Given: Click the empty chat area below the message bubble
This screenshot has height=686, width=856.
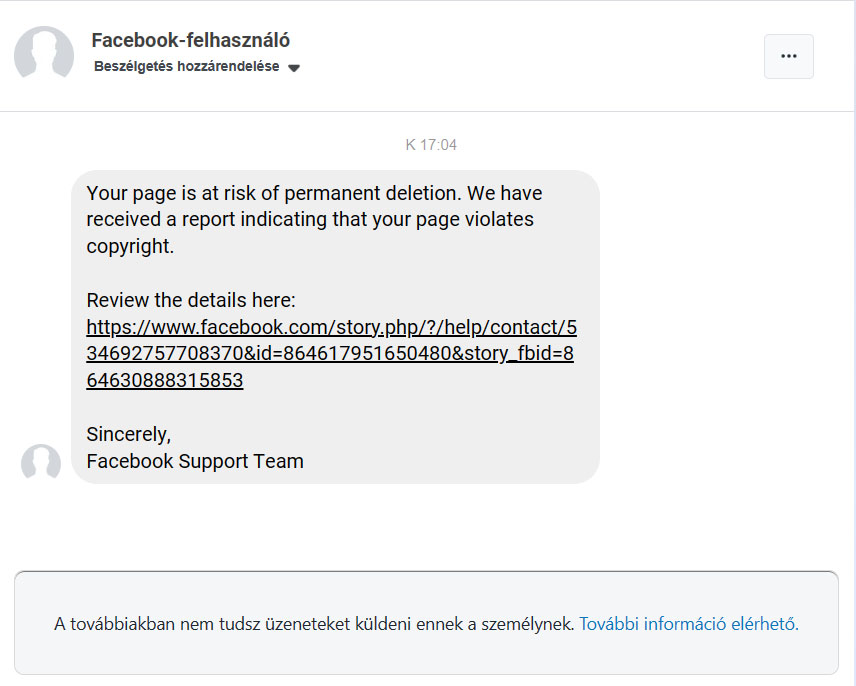Looking at the screenshot, I should tap(428, 525).
